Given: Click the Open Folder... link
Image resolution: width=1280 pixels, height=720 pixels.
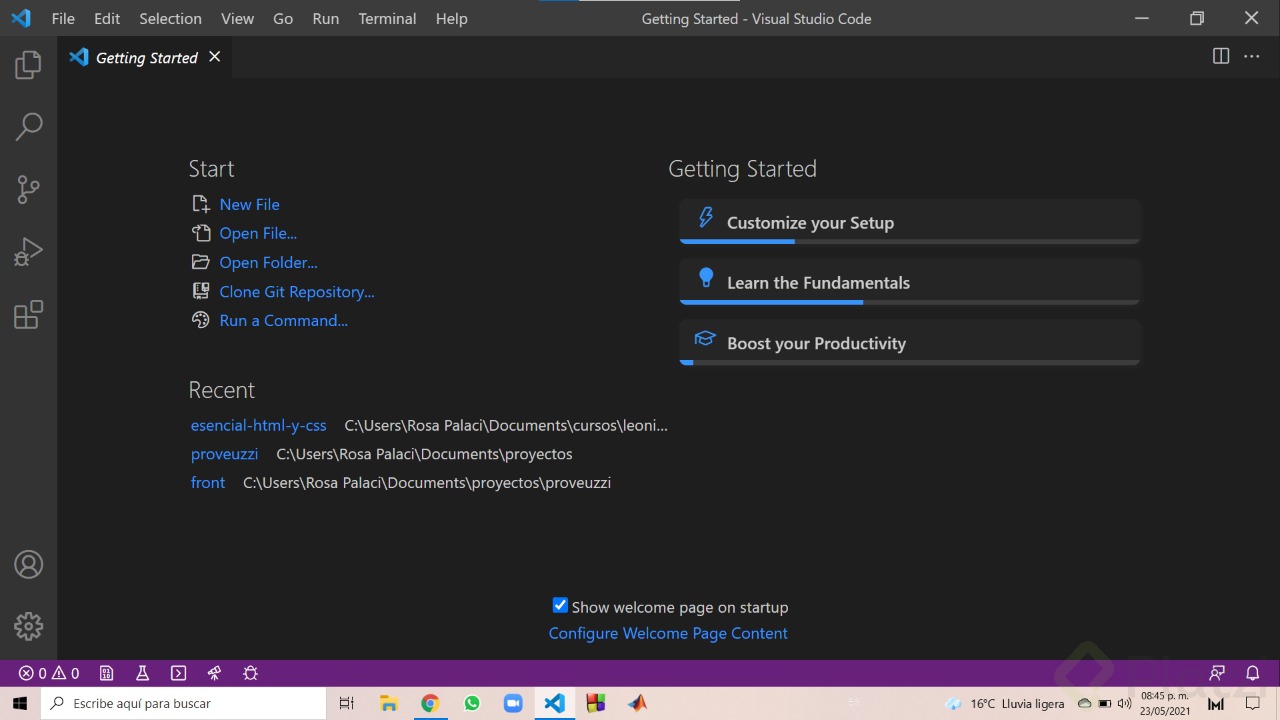Looking at the screenshot, I should coord(269,262).
